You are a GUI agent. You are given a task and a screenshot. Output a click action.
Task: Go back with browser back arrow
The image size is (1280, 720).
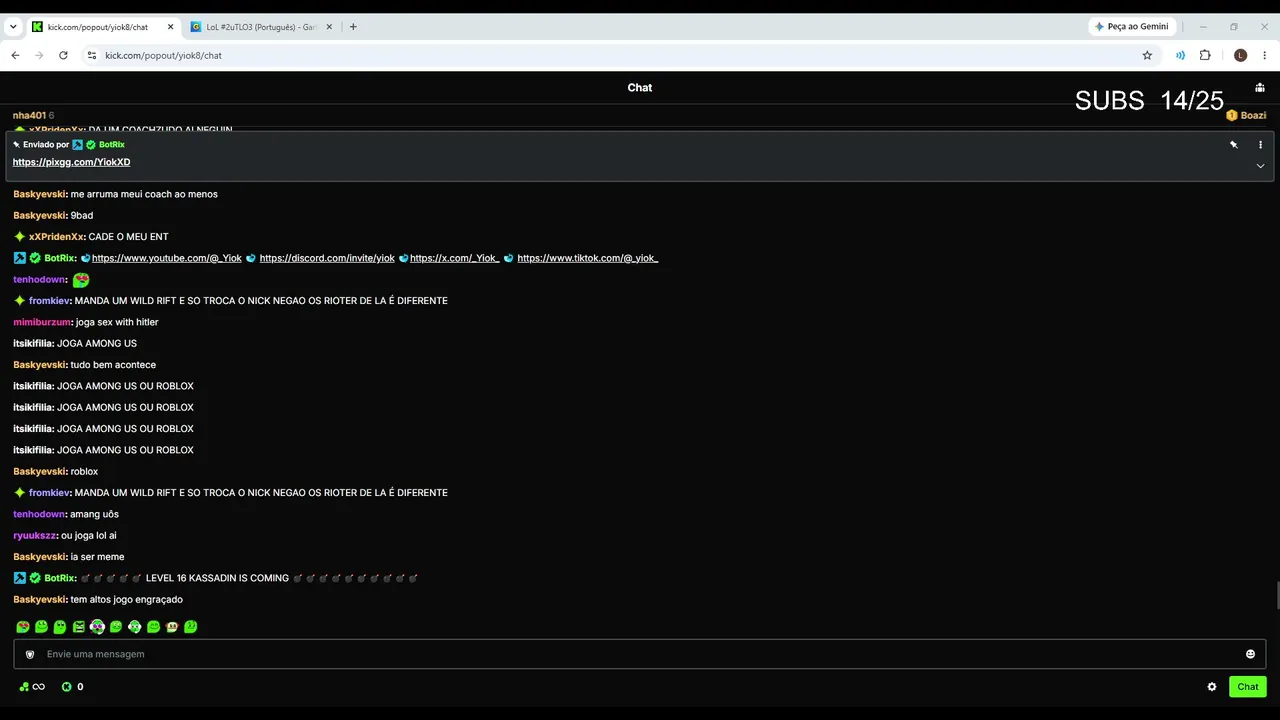coord(15,56)
